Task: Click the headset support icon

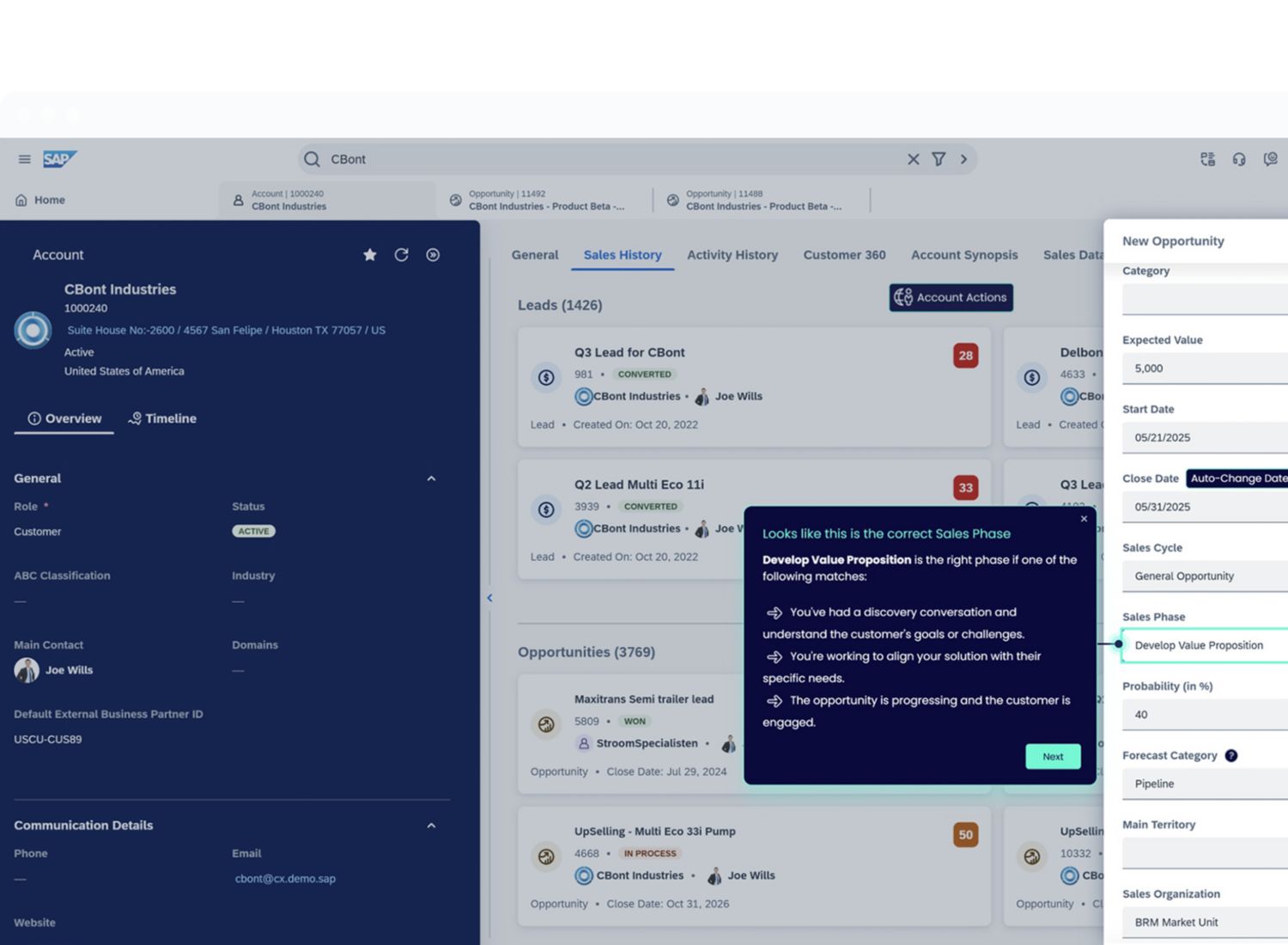Action: click(1238, 159)
